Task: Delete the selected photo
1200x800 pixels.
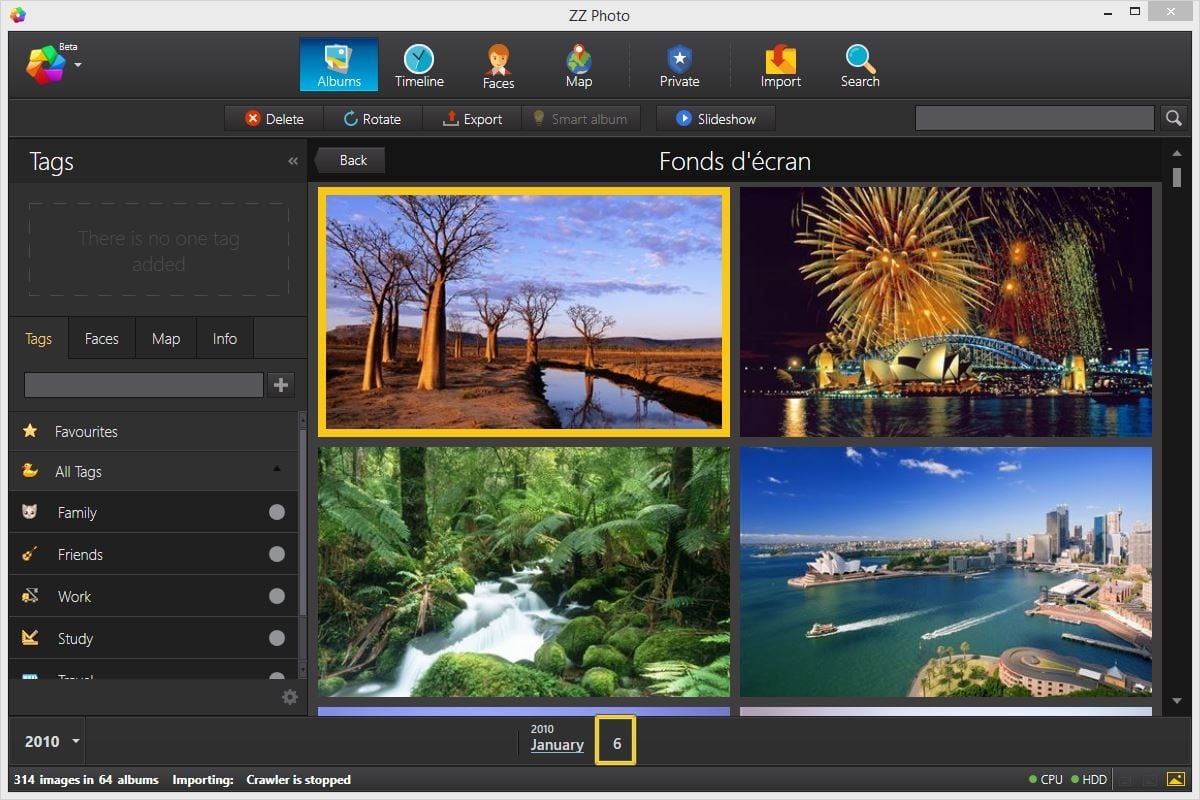Action: click(x=275, y=119)
